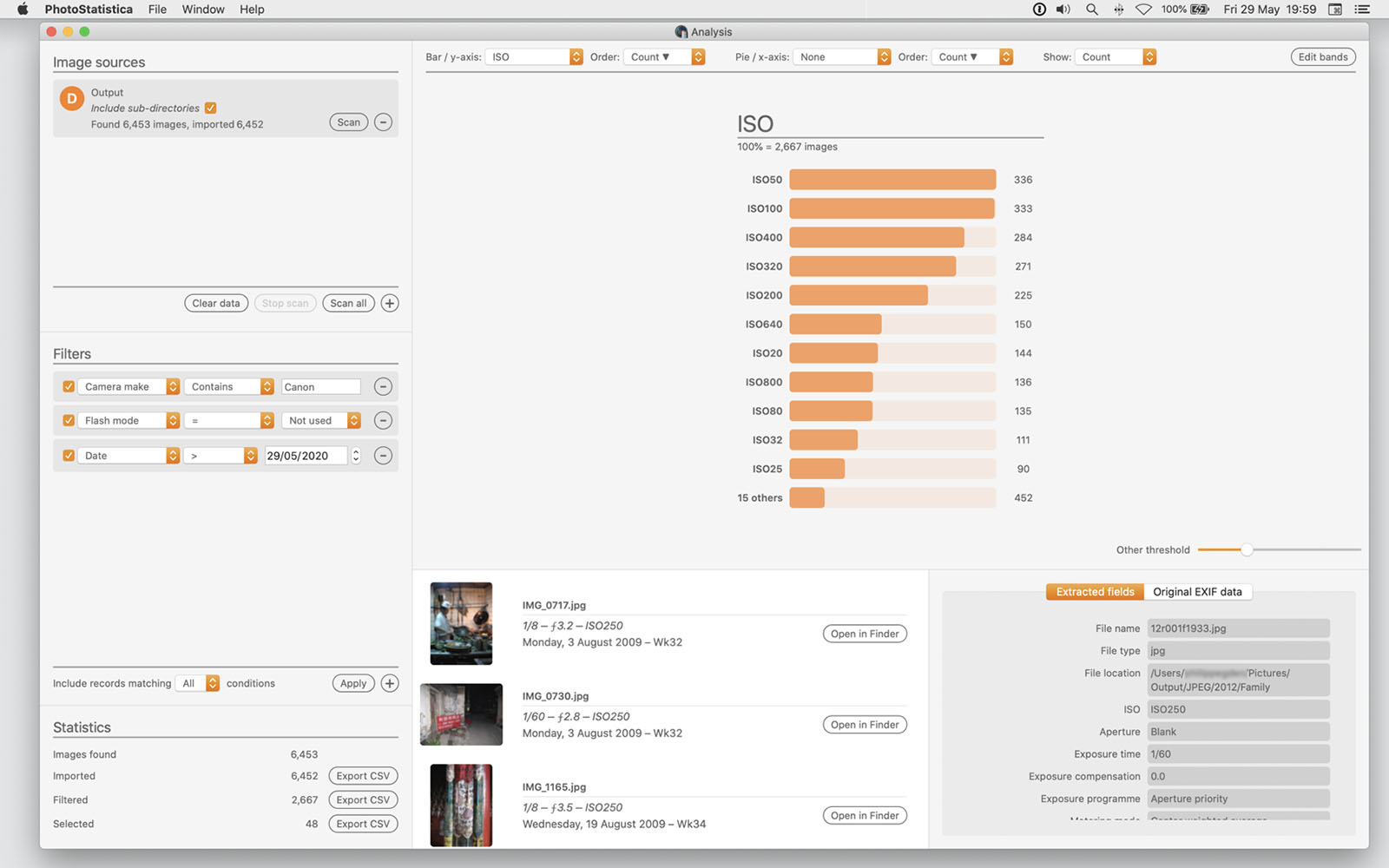Open the Contains operator dropdown
Screen dimensions: 1389x868
tap(229, 386)
